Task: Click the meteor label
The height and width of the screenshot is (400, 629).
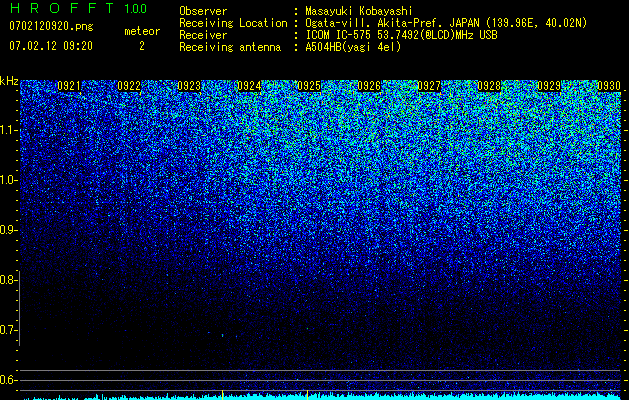Action: click(x=142, y=31)
